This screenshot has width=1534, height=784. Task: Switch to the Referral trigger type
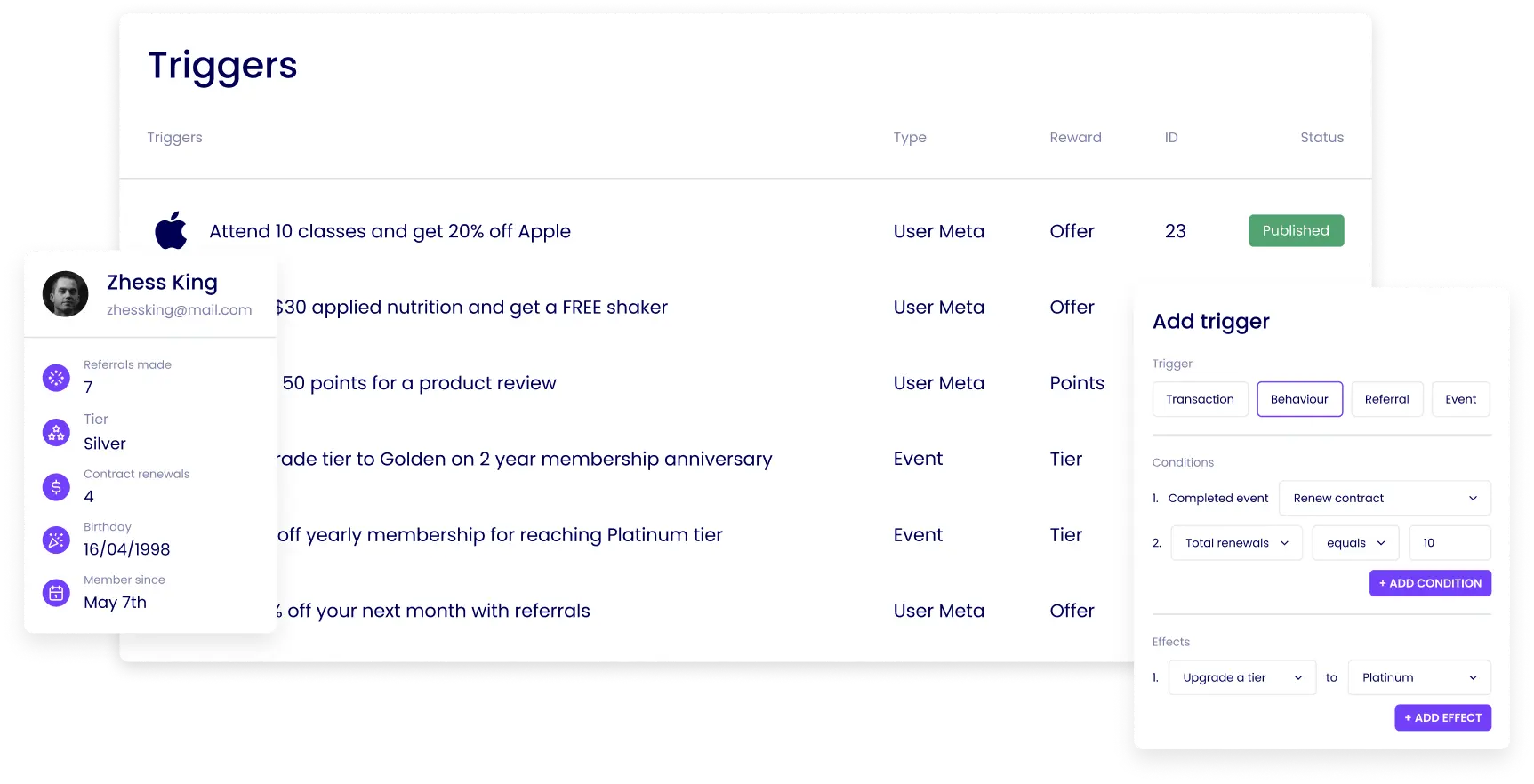(1386, 399)
